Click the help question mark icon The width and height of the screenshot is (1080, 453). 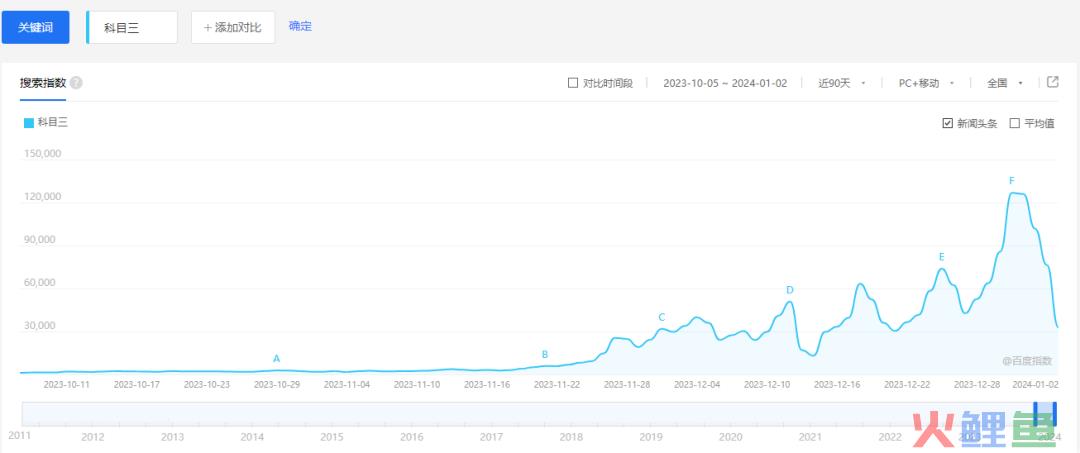click(x=76, y=83)
